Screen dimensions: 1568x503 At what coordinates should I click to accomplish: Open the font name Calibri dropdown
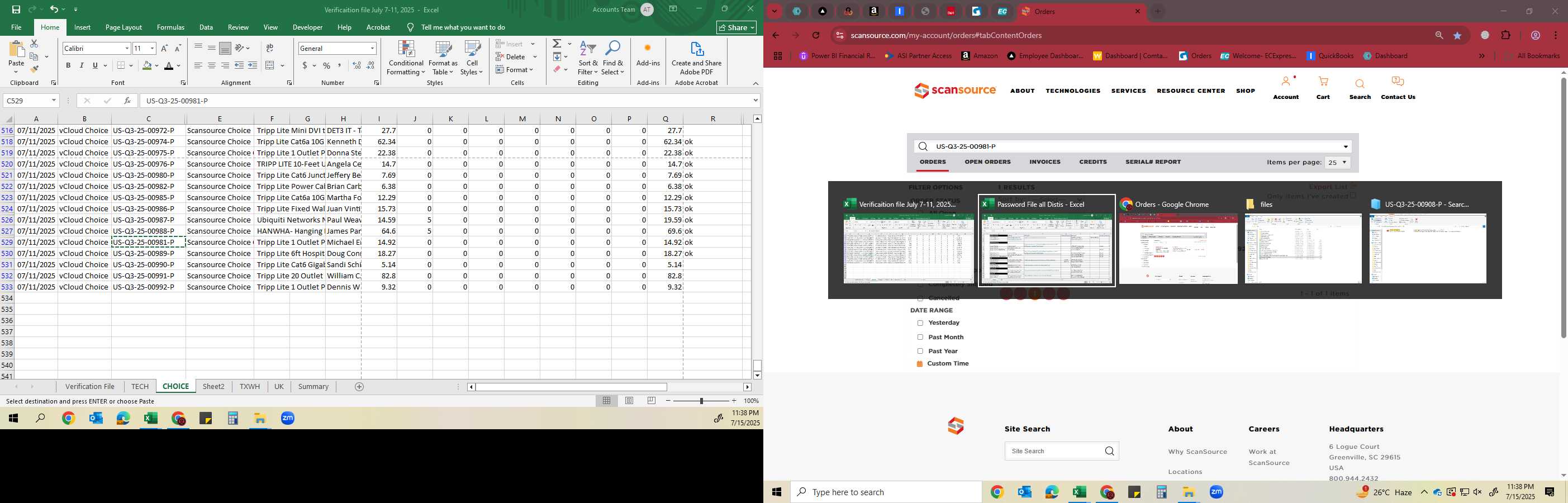127,48
